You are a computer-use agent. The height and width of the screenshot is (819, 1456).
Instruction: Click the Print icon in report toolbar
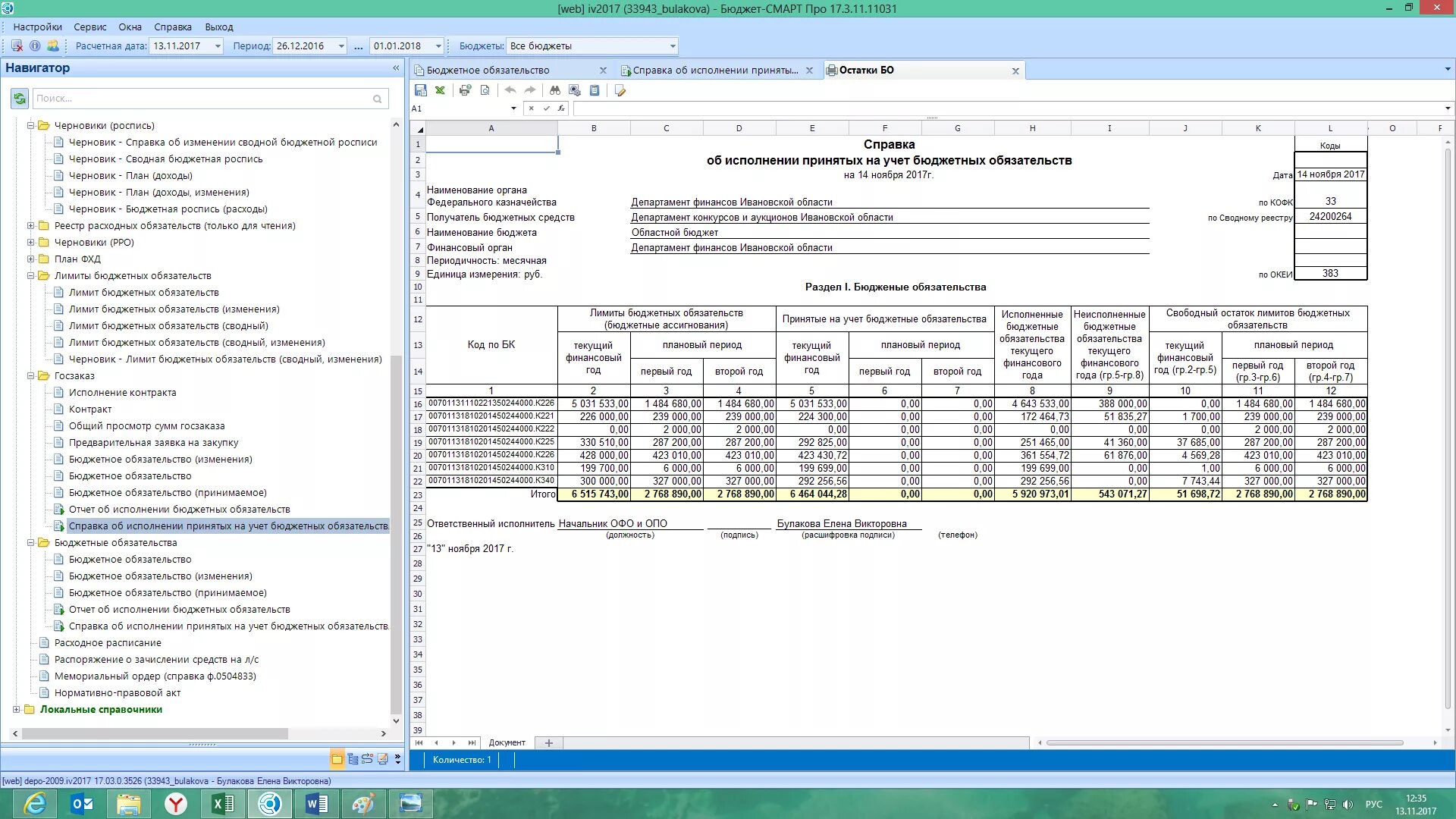point(465,90)
